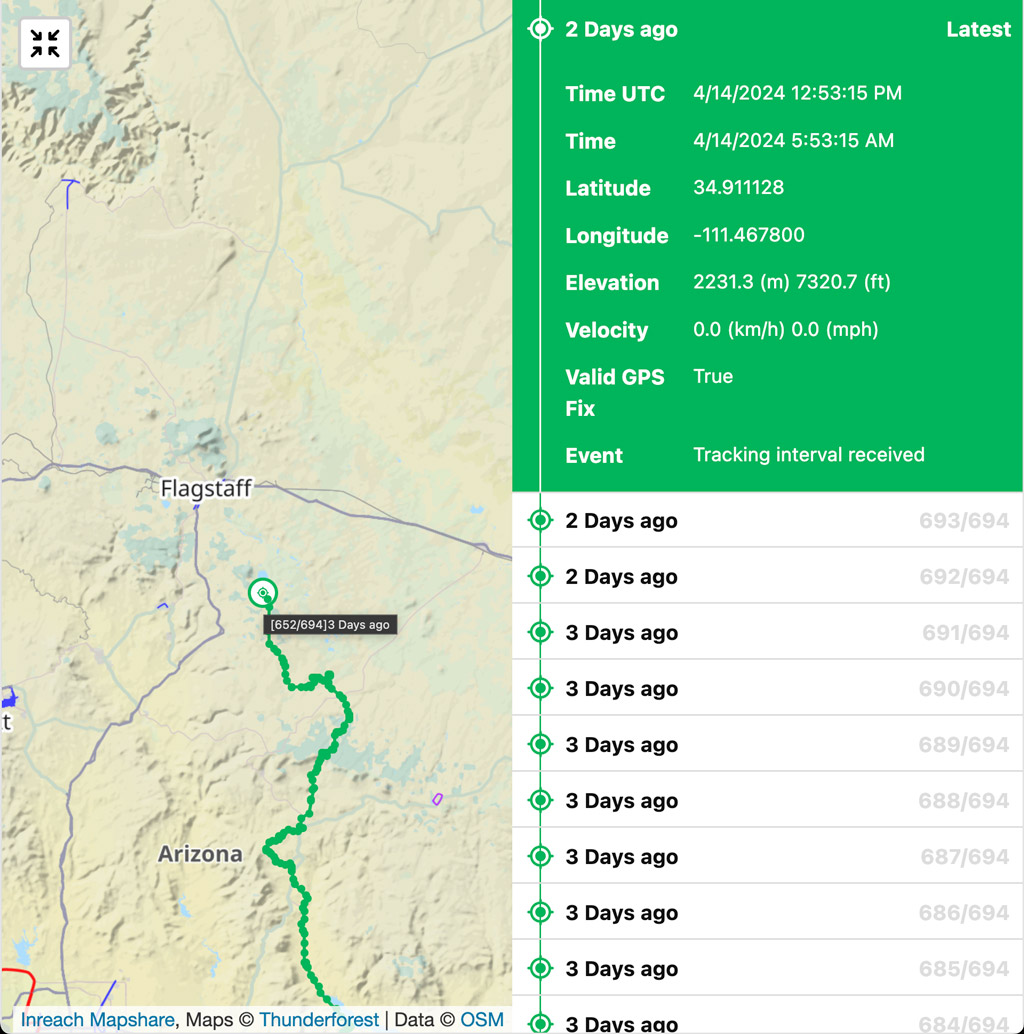Select the purple outlined area marker on map

point(437,799)
